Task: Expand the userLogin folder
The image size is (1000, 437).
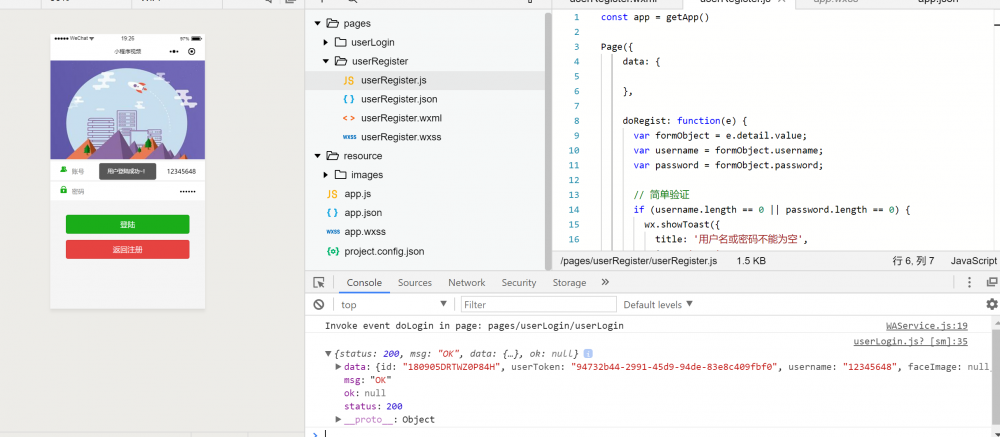Action: [326, 42]
